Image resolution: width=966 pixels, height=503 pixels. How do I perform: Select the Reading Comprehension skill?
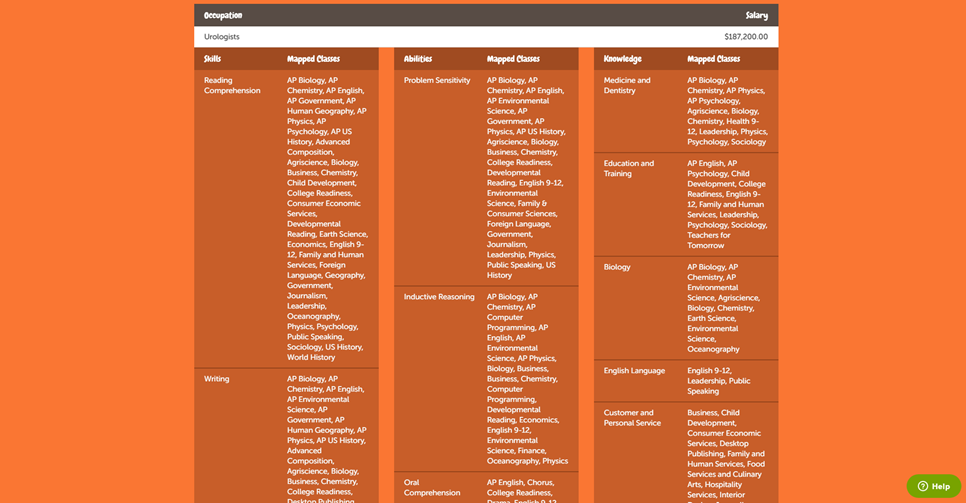(x=232, y=85)
